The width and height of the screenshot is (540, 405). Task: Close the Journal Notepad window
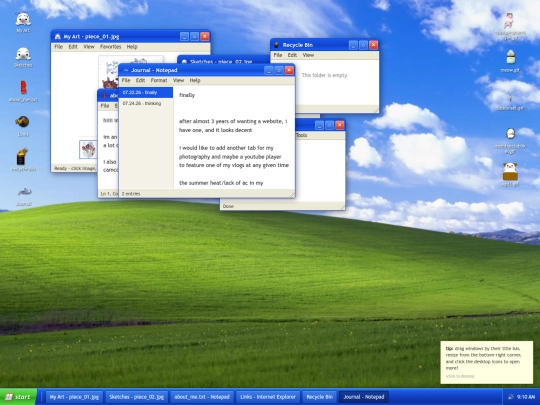tap(289, 70)
